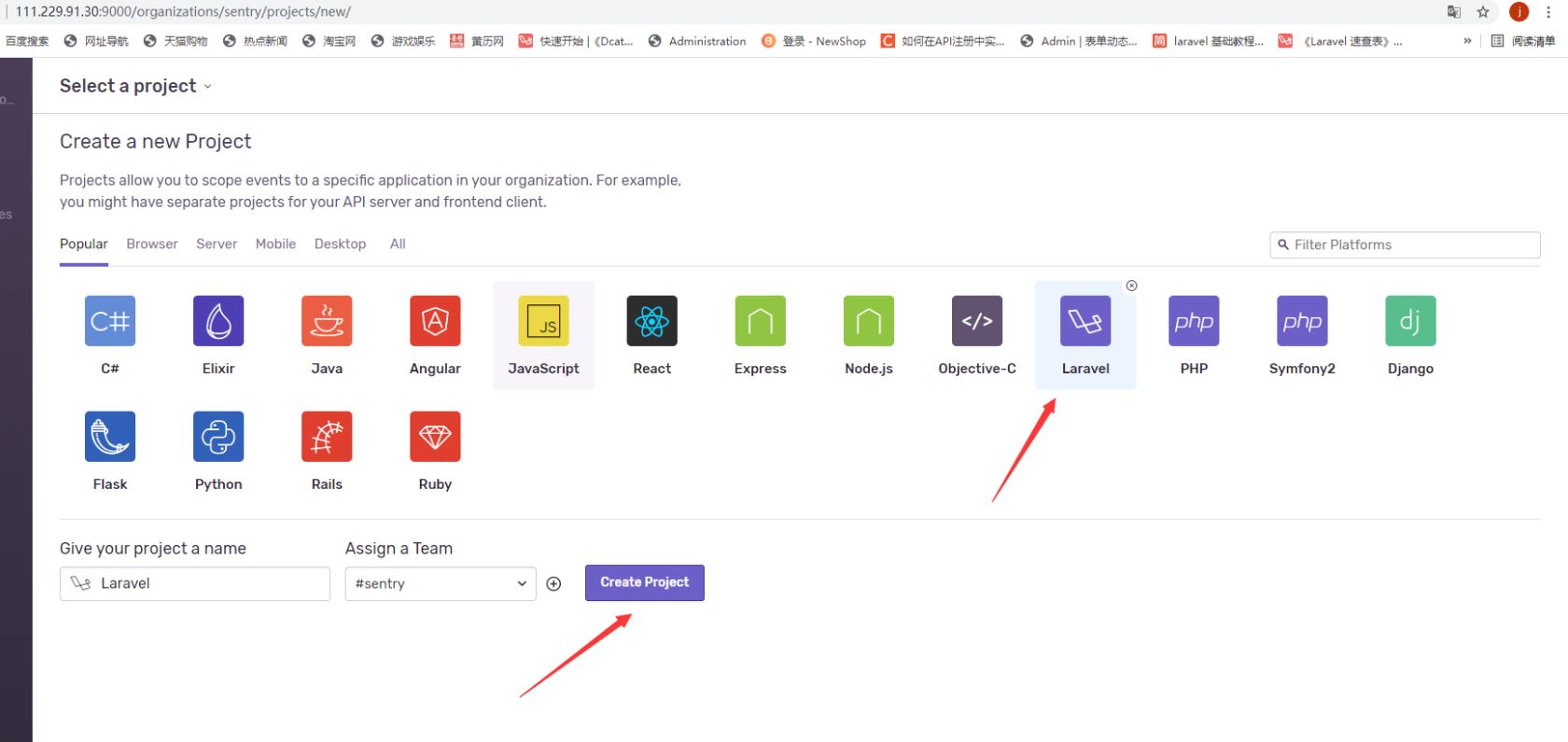This screenshot has height=742, width=1568.
Task: Focus the Filter Platforms search field
Action: (1405, 245)
